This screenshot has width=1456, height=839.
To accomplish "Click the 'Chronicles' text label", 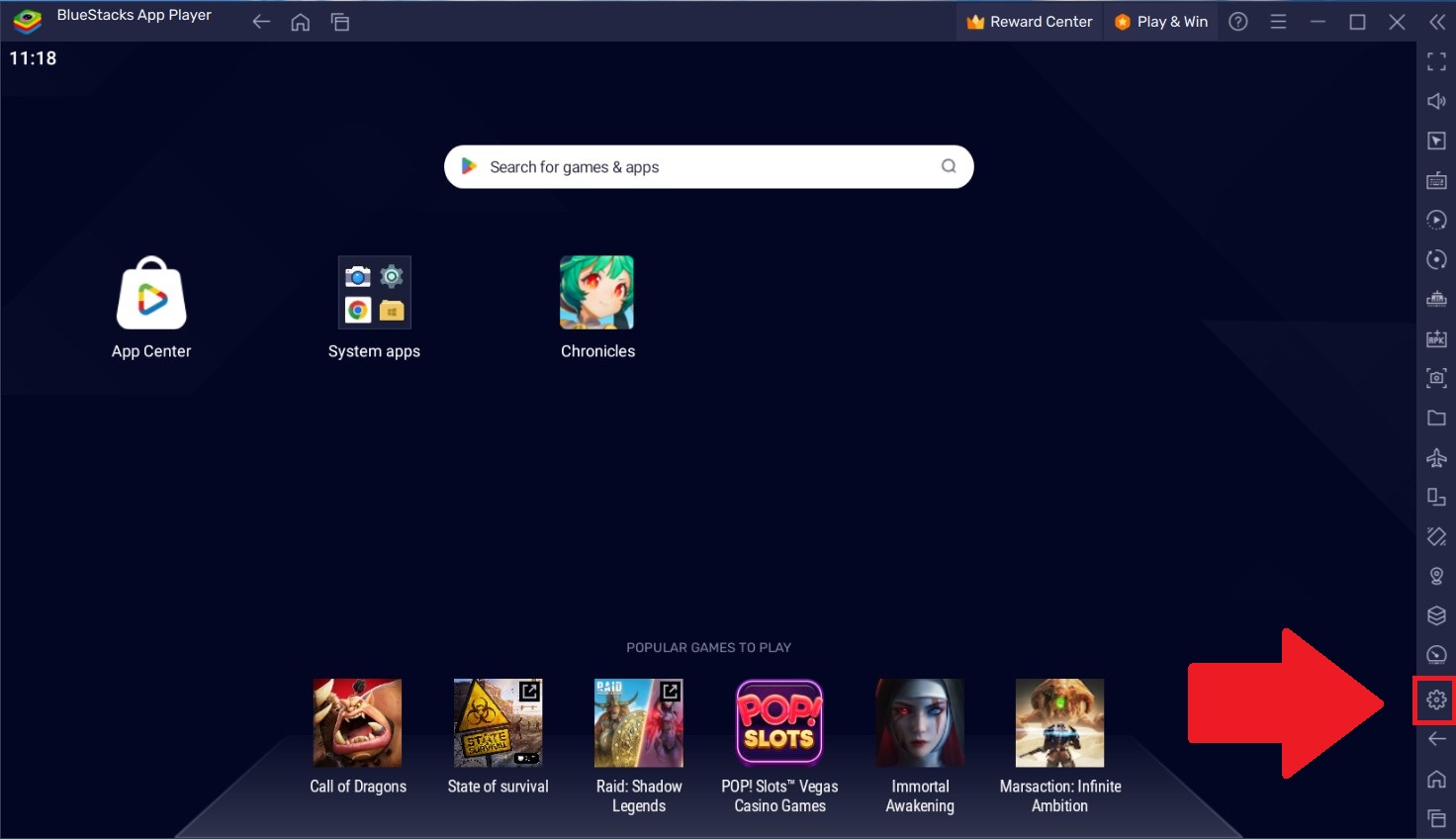I will [598, 351].
